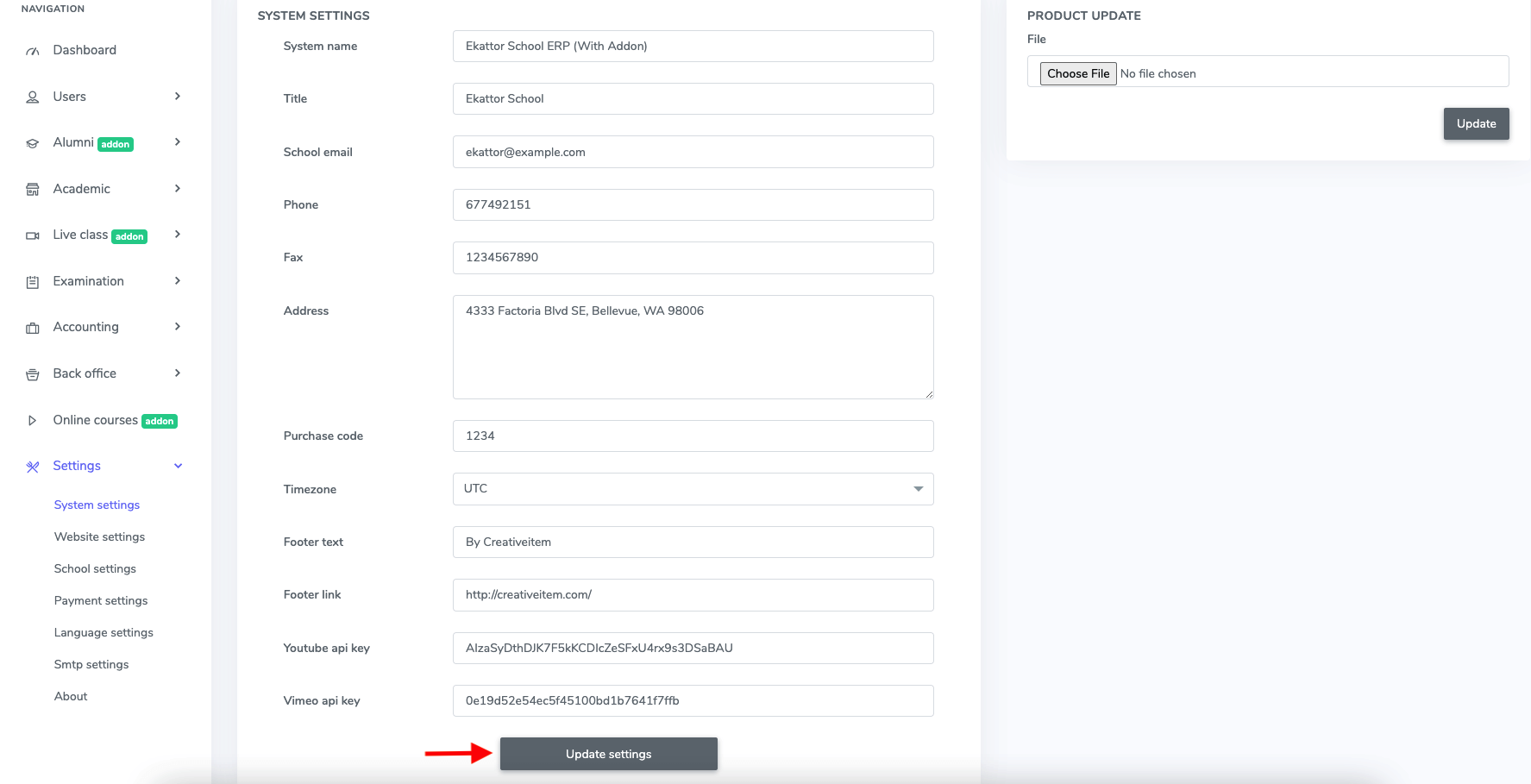Select the Dashboard icon in sidebar
1531x784 pixels.
(32, 50)
